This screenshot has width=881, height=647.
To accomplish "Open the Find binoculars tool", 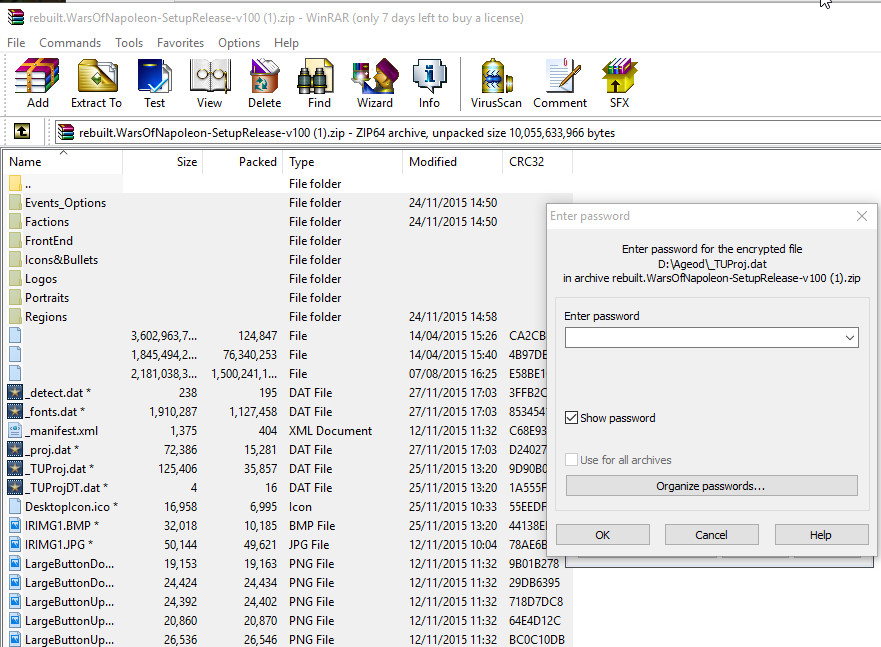I will click(x=319, y=83).
